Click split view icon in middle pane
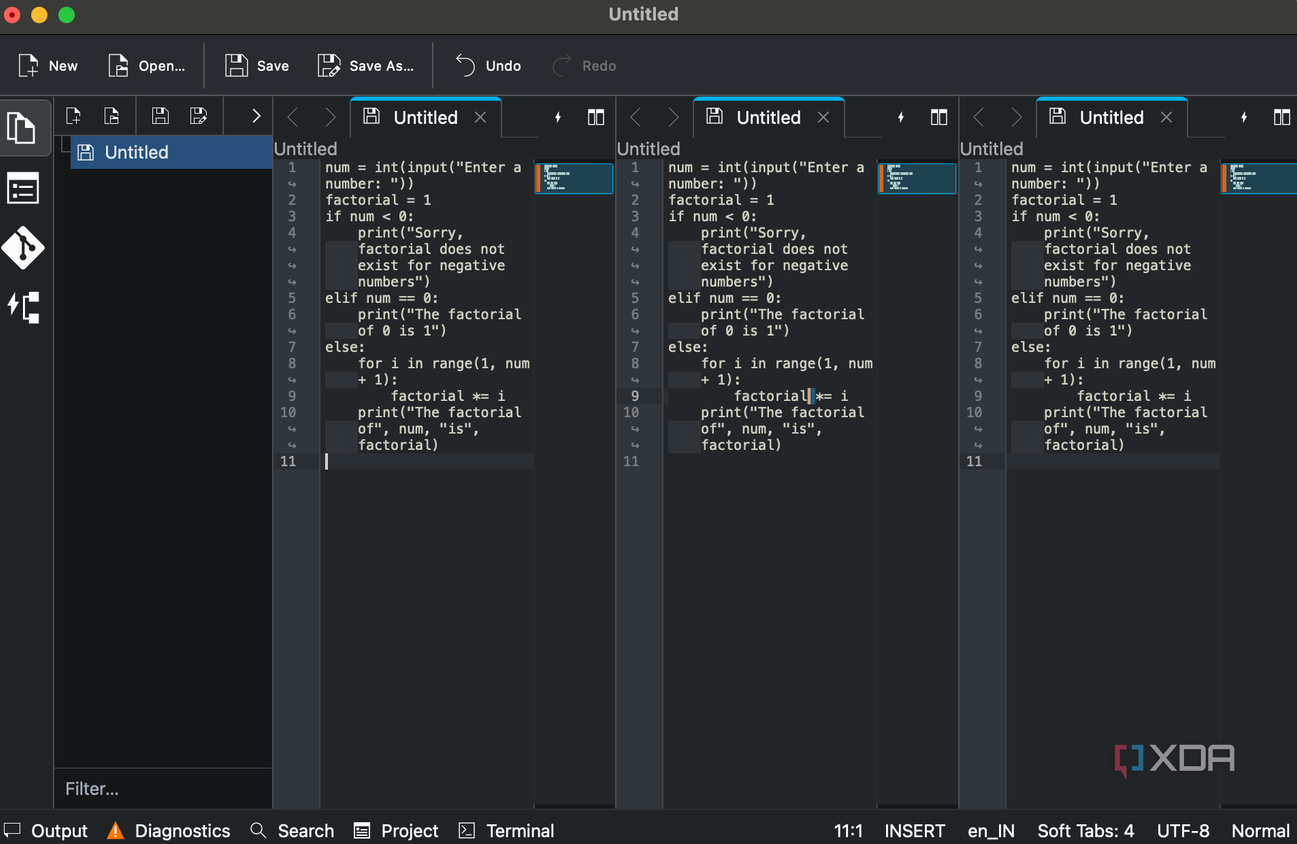 tap(939, 118)
